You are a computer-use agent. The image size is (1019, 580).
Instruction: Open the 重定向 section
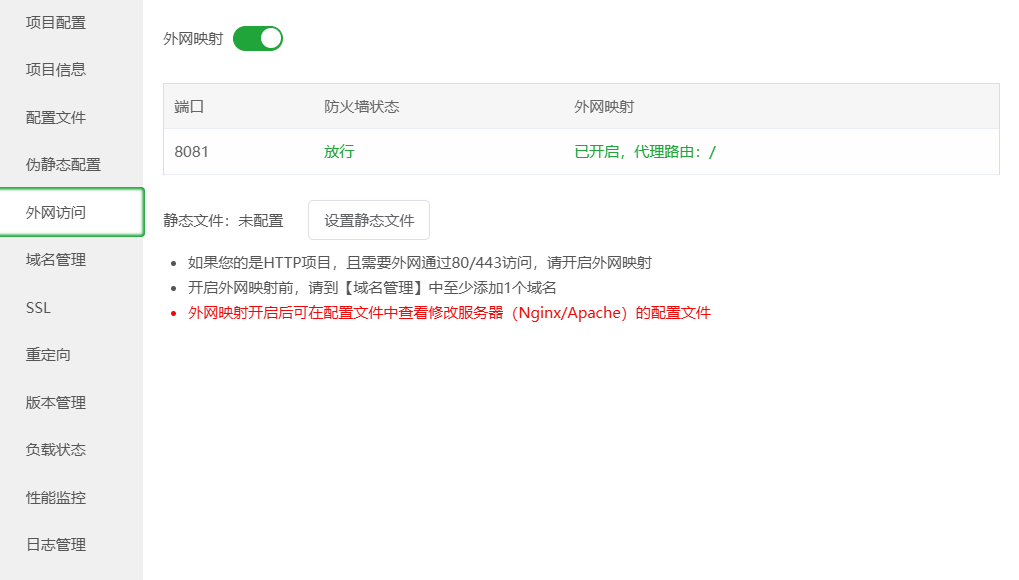pyautogui.click(x=47, y=354)
